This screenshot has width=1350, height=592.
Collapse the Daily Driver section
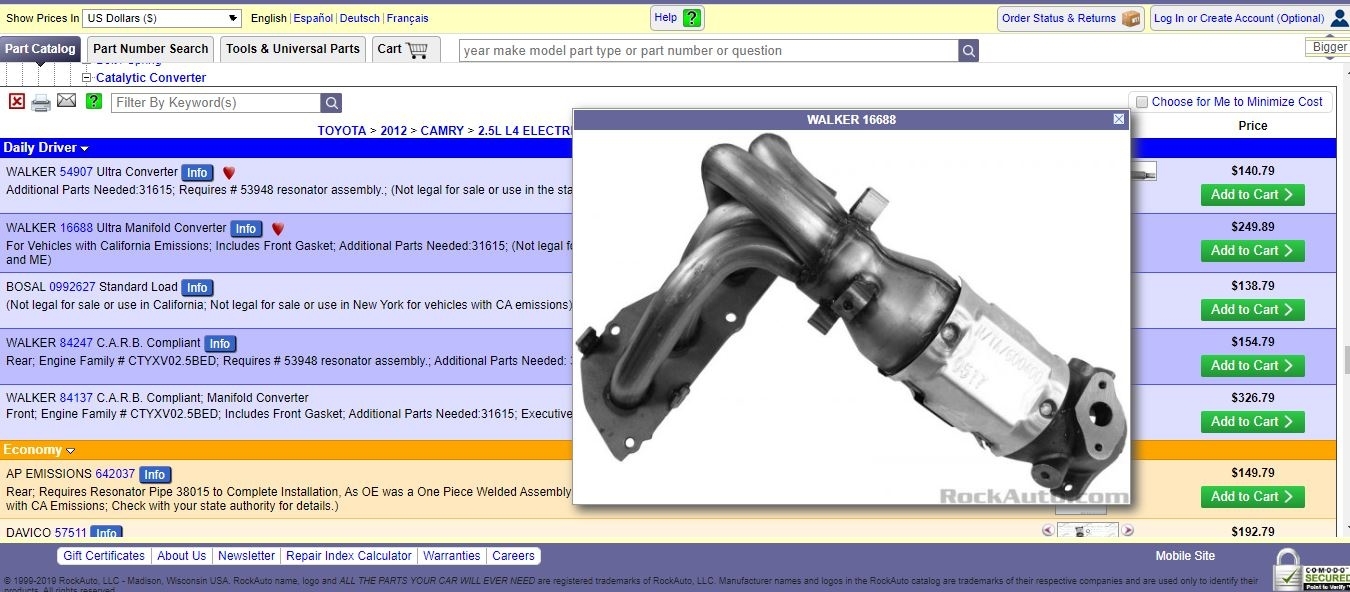coord(46,148)
